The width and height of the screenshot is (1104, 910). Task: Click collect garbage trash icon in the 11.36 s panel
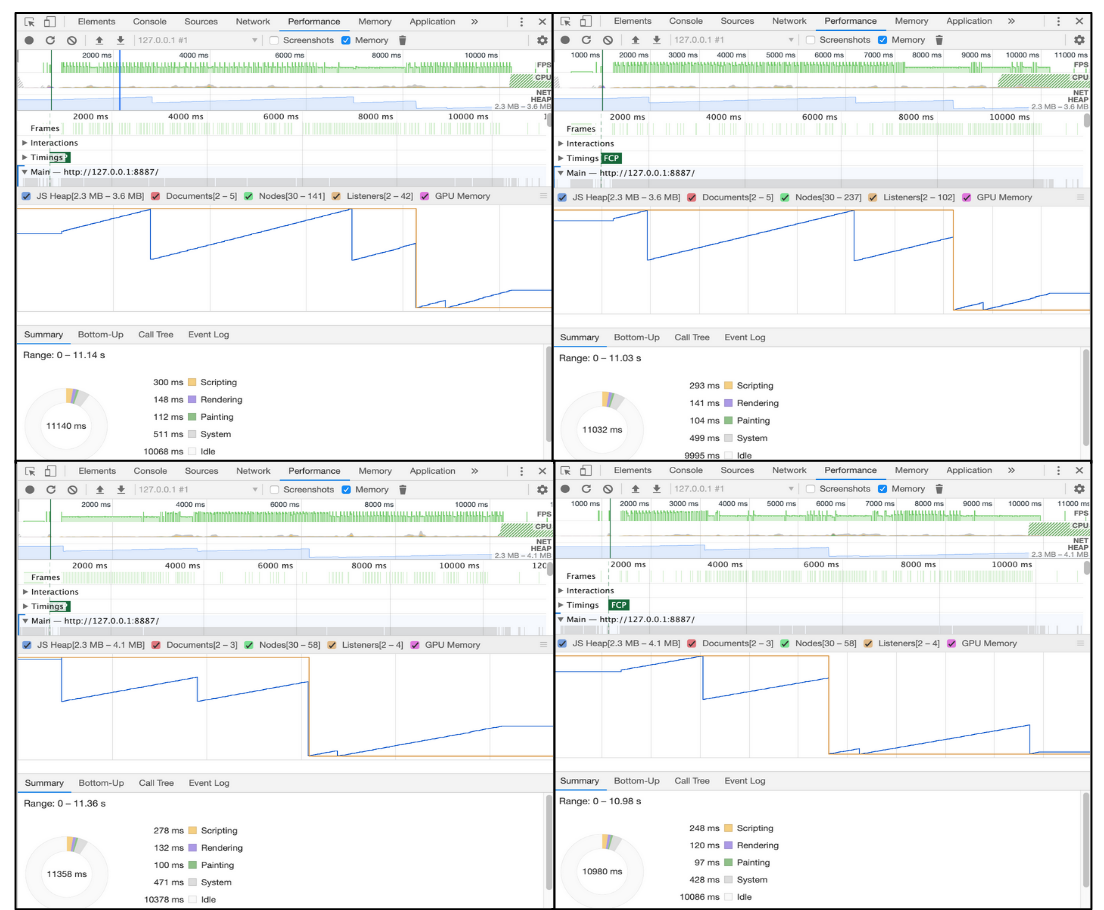403,490
